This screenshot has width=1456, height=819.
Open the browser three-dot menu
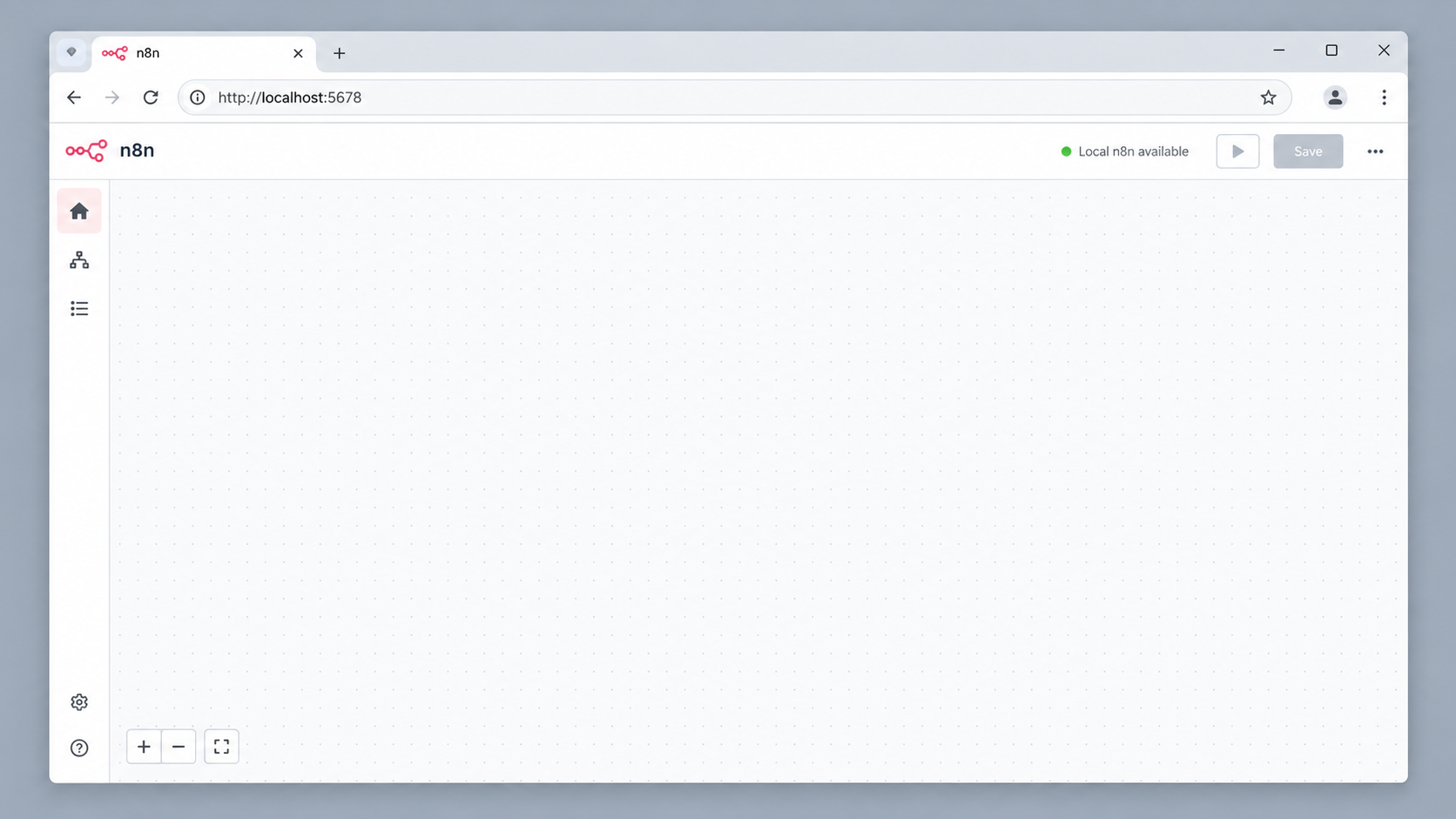[1384, 97]
